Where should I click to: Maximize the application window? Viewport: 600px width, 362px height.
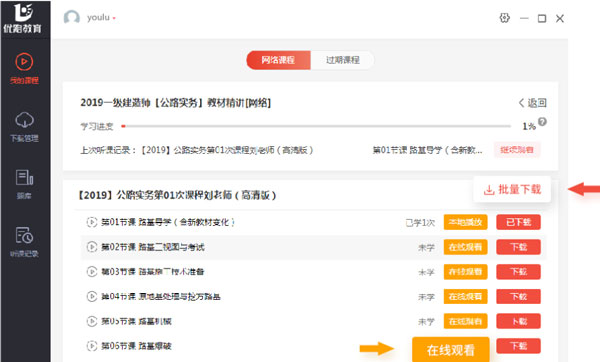coord(542,18)
